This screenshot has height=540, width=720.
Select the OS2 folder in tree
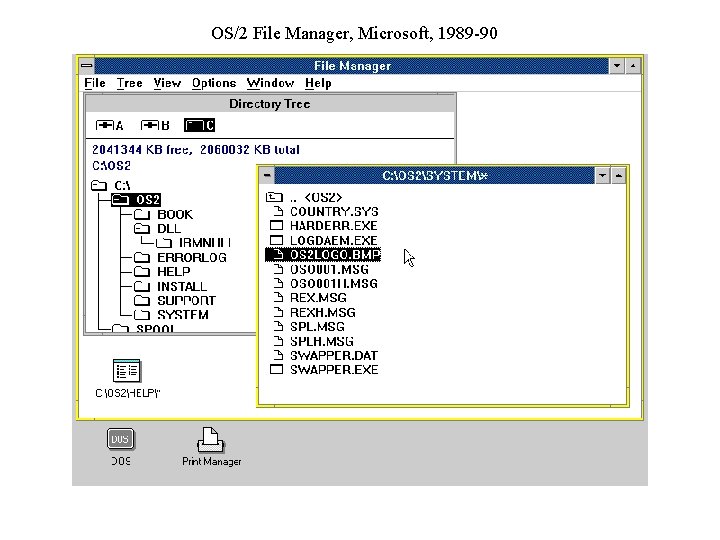click(136, 200)
